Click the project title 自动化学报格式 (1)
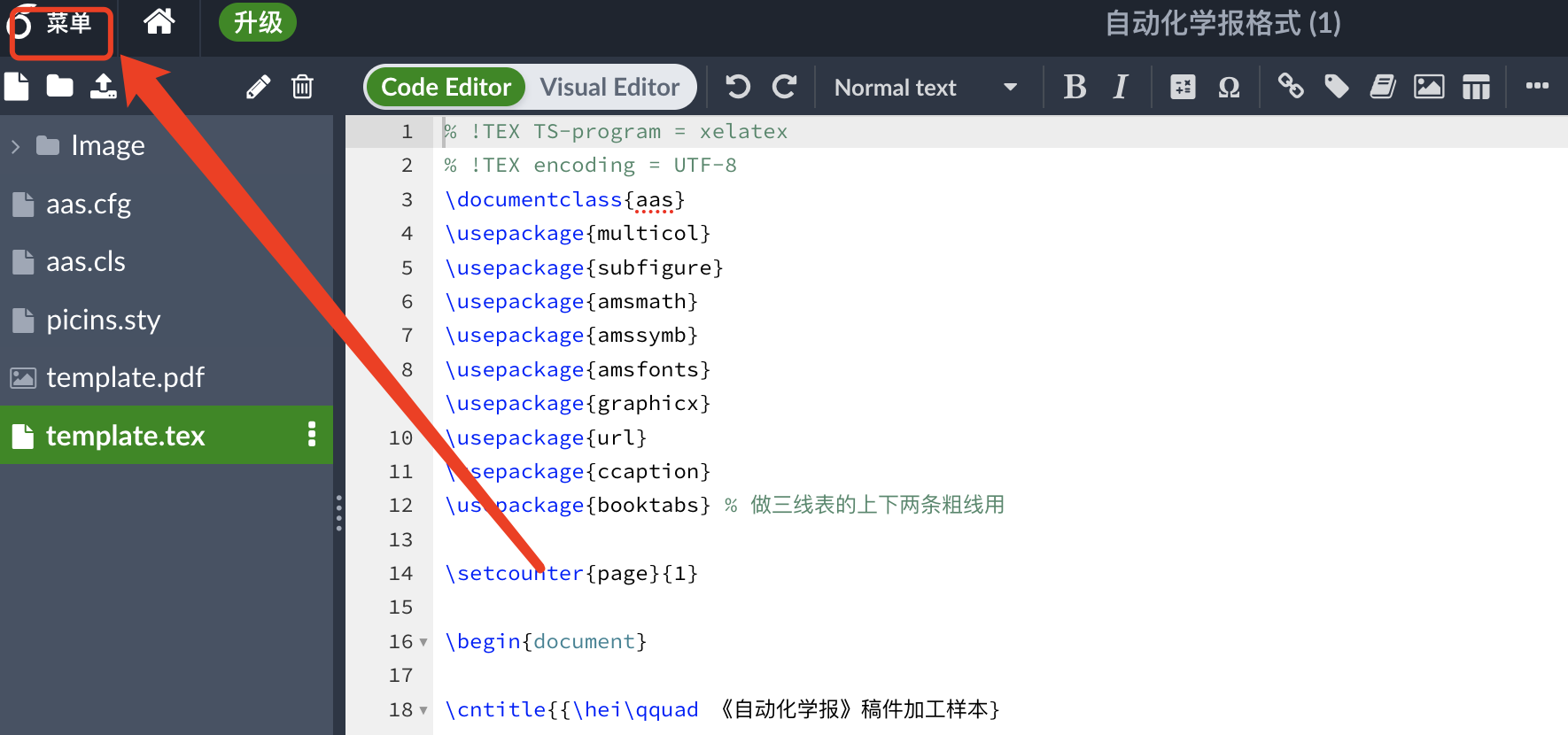This screenshot has height=735, width=1568. 1223,23
